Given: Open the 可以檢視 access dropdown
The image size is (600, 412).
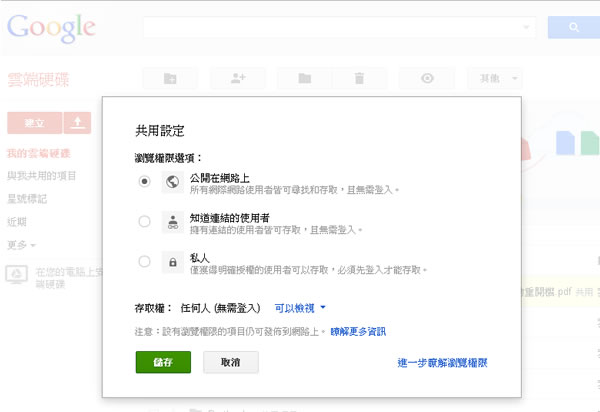Looking at the screenshot, I should coord(300,308).
